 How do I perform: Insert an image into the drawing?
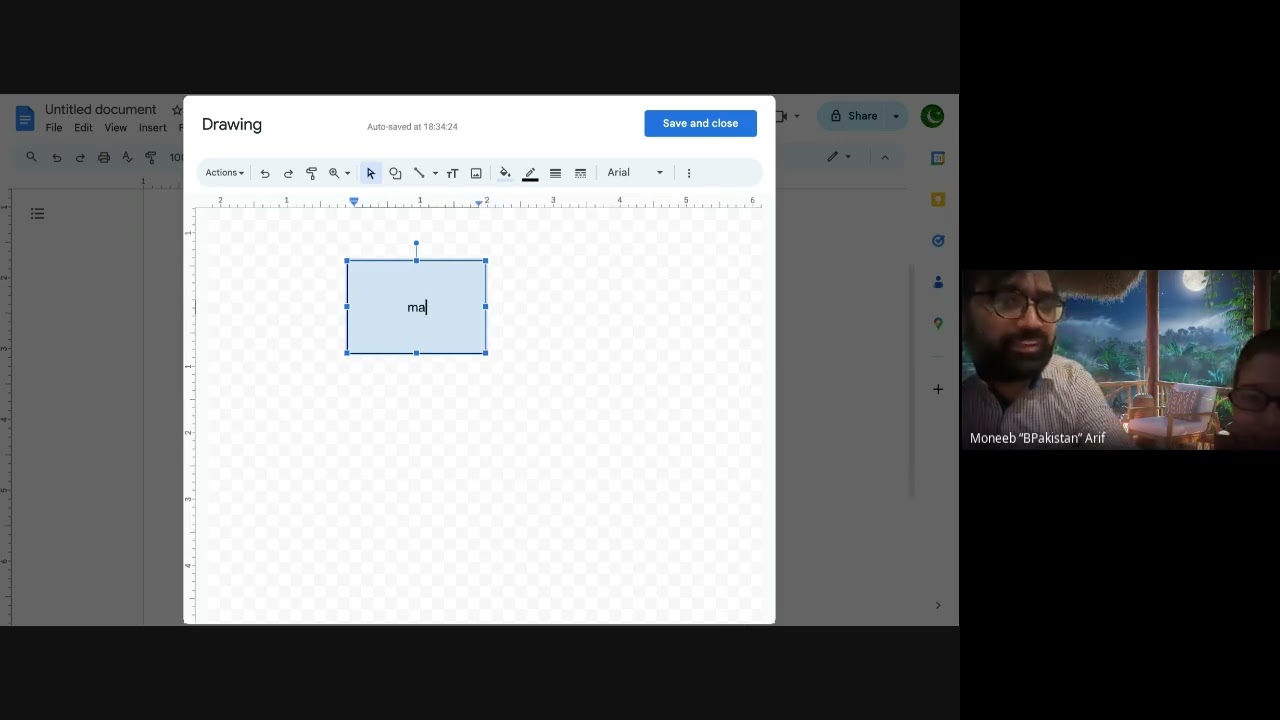(476, 173)
